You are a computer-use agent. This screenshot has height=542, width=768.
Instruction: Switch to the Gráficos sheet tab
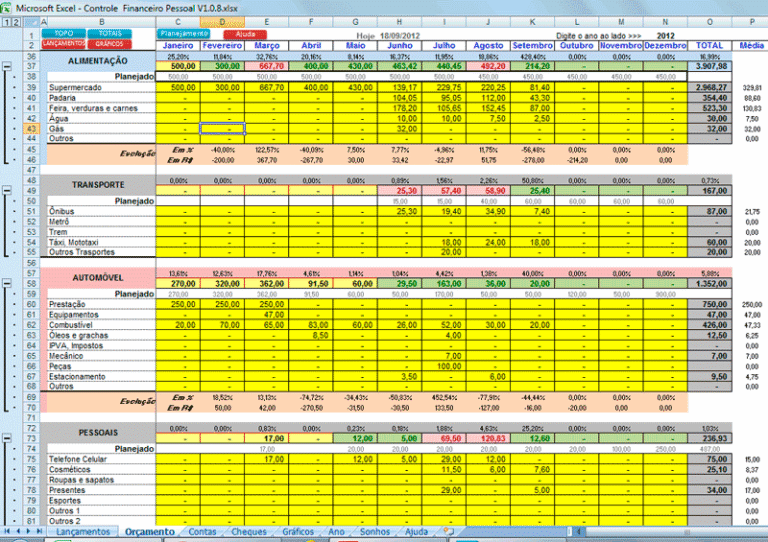298,531
